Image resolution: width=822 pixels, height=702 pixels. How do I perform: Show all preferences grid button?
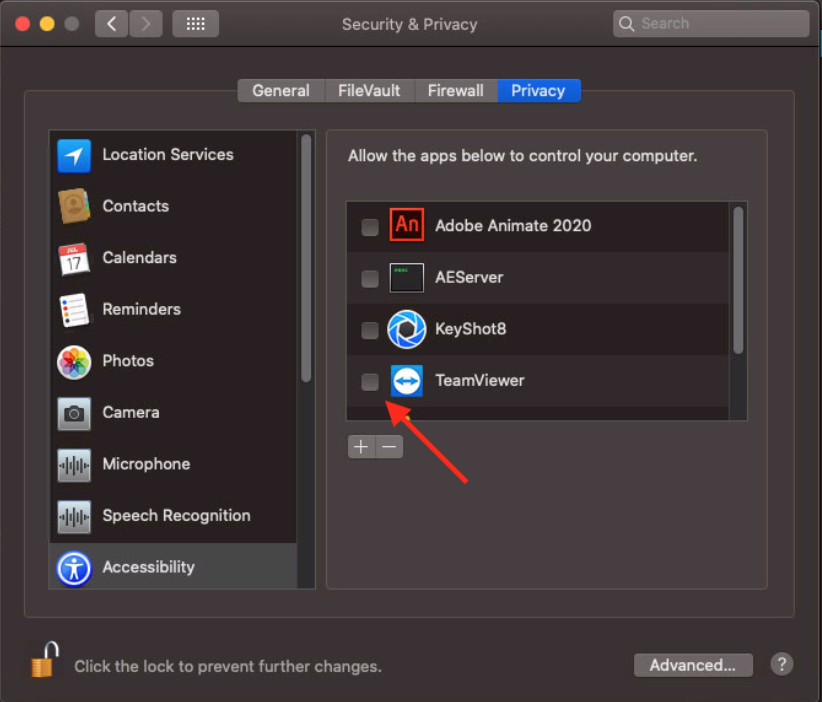click(x=196, y=24)
